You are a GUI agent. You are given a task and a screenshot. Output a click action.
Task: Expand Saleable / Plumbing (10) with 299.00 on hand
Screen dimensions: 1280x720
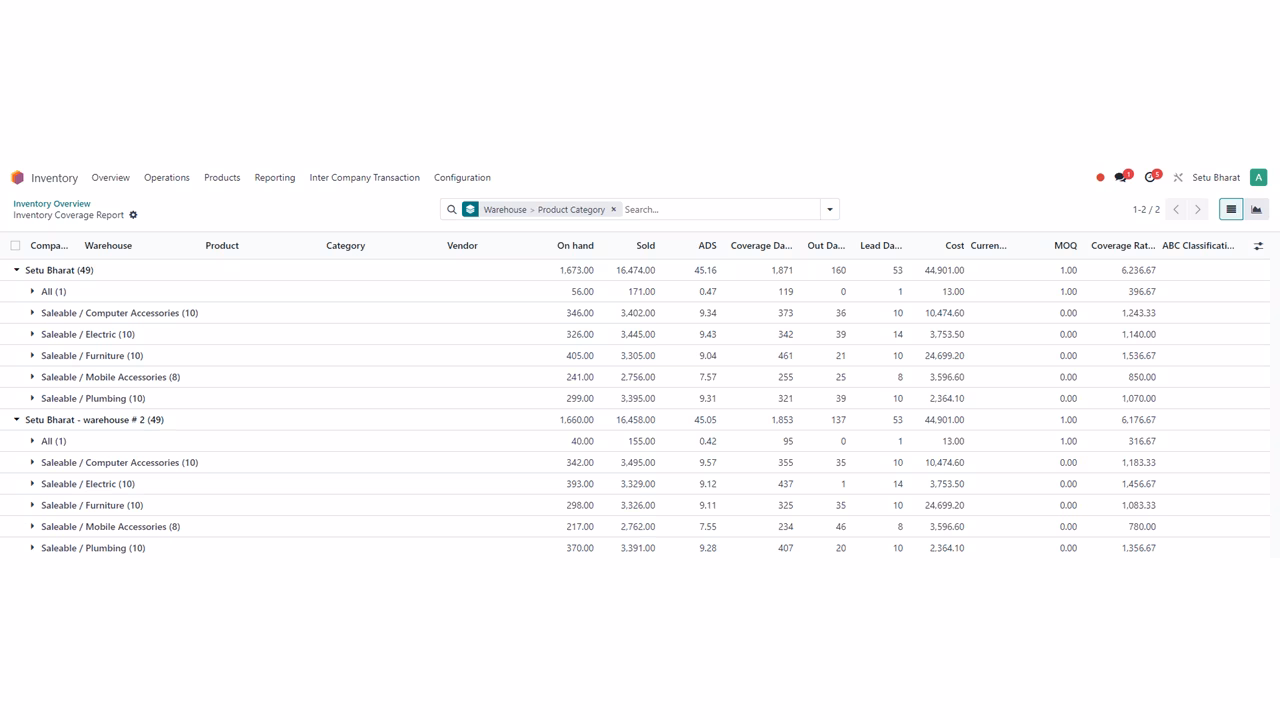pos(32,398)
